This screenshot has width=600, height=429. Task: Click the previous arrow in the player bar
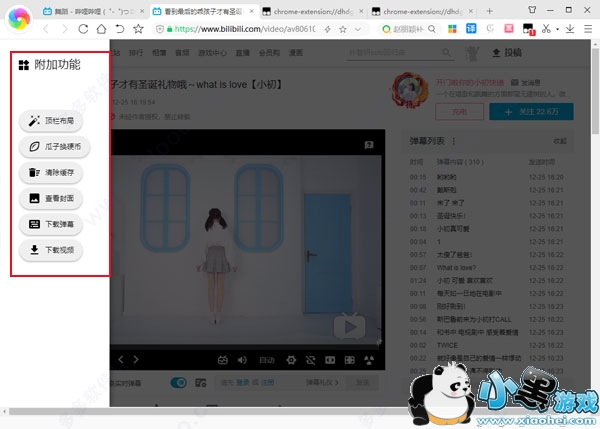click(x=121, y=360)
